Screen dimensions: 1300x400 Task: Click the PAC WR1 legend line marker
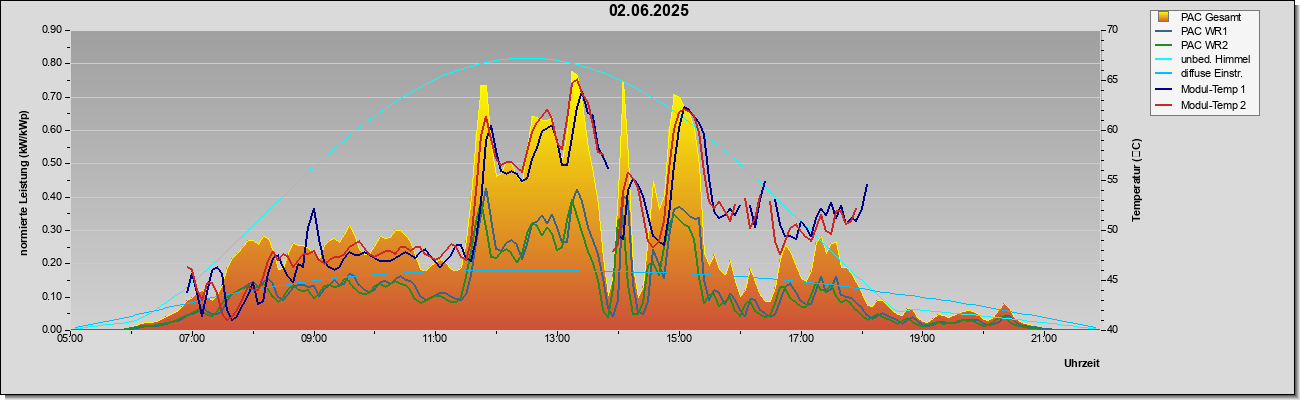pos(1164,31)
